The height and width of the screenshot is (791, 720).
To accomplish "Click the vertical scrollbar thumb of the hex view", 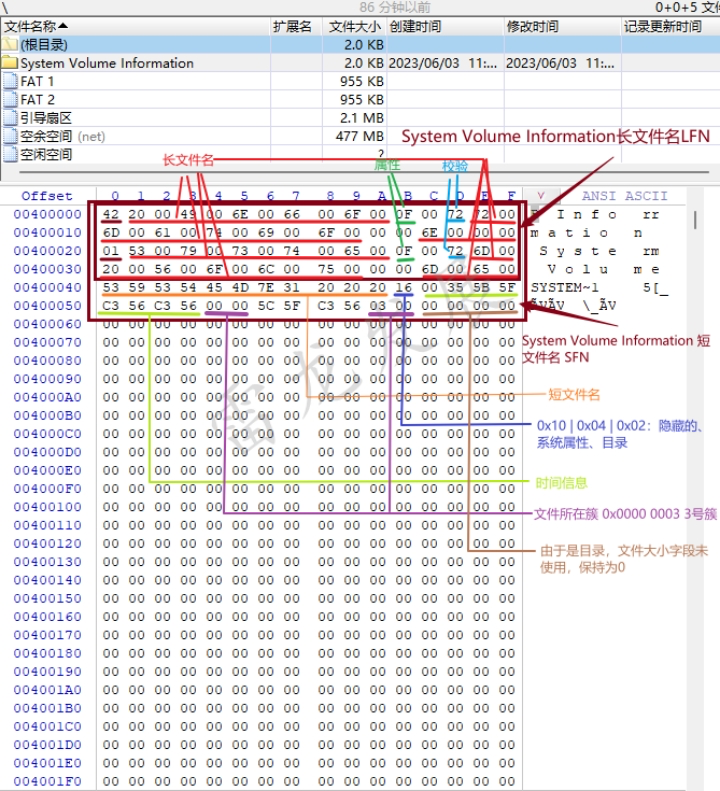I will pyautogui.click(x=695, y=219).
